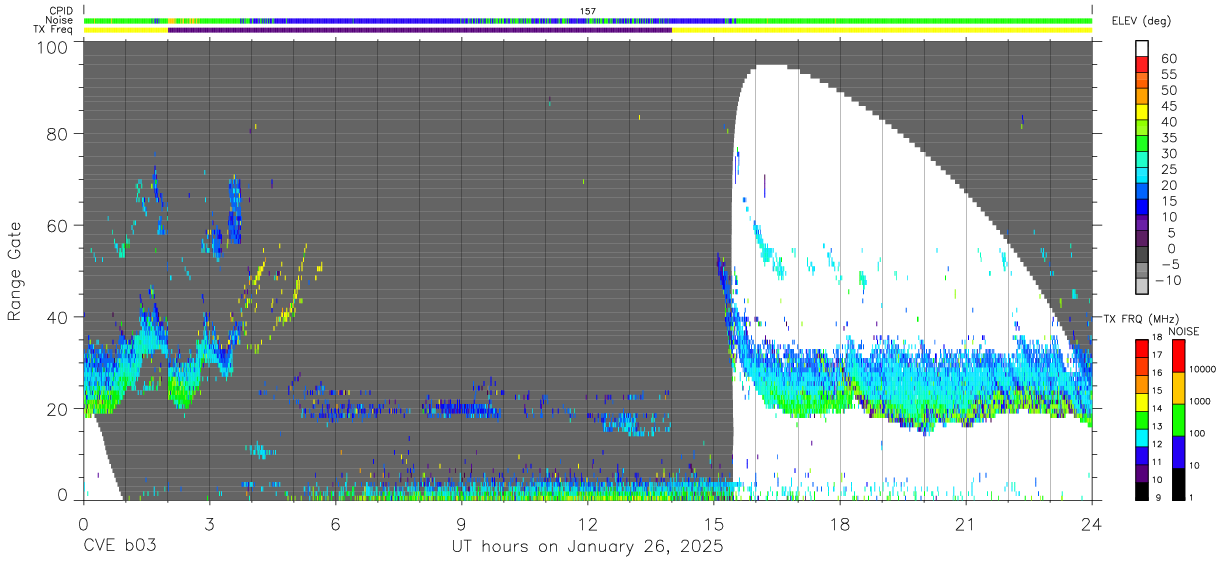Select the yellow 14 MHz TX FRQ swatch
Screen dimensions: 1228x567
(x=1142, y=402)
